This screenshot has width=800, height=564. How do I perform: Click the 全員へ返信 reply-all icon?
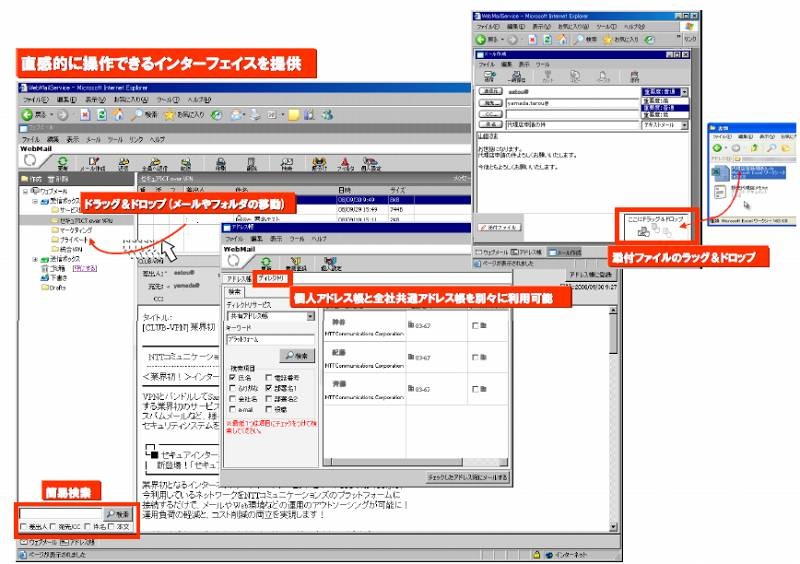point(155,163)
